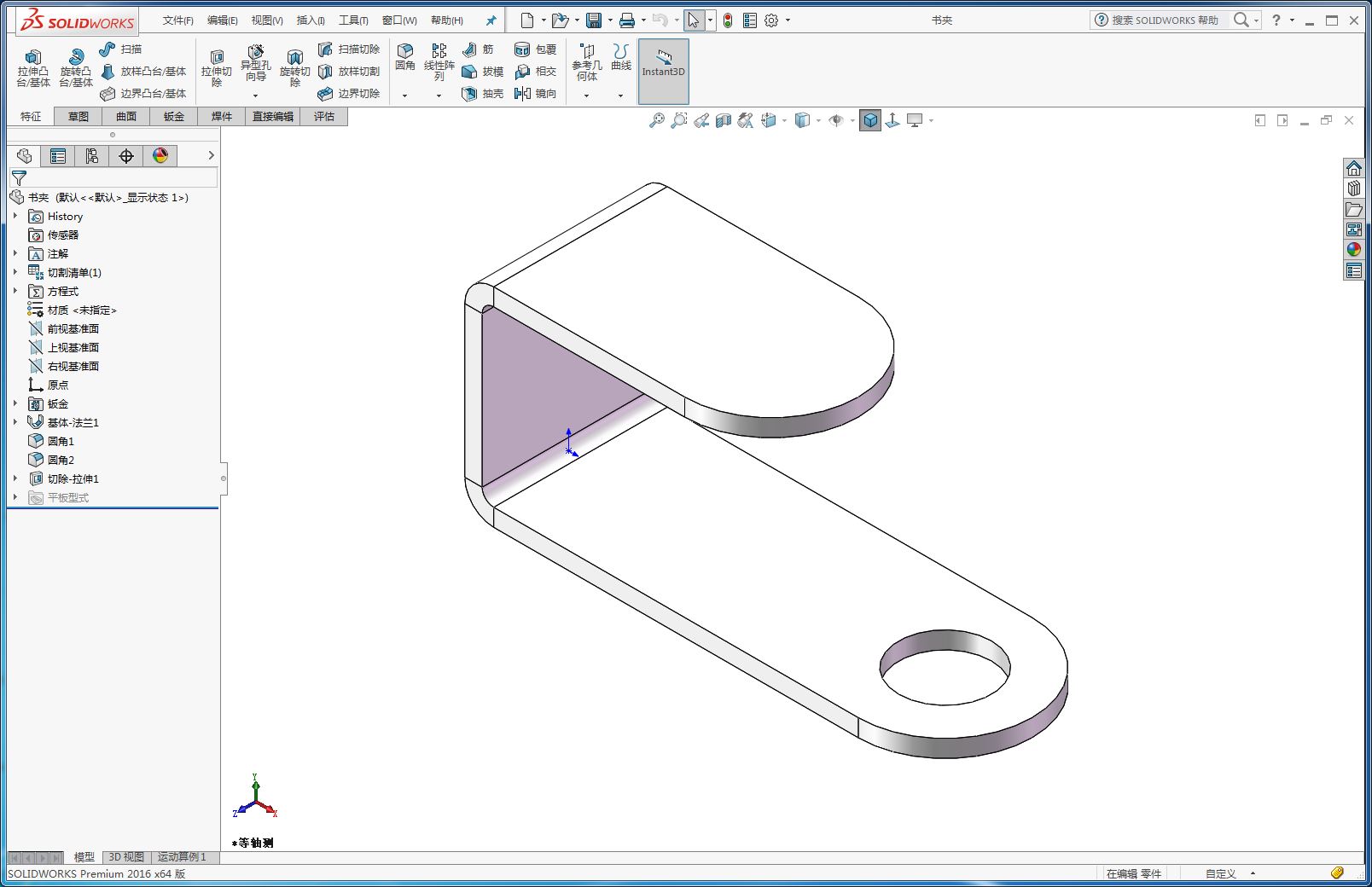Image resolution: width=1372 pixels, height=887 pixels.
Task: Click the 自定义 units button in status bar
Action: point(1221,873)
